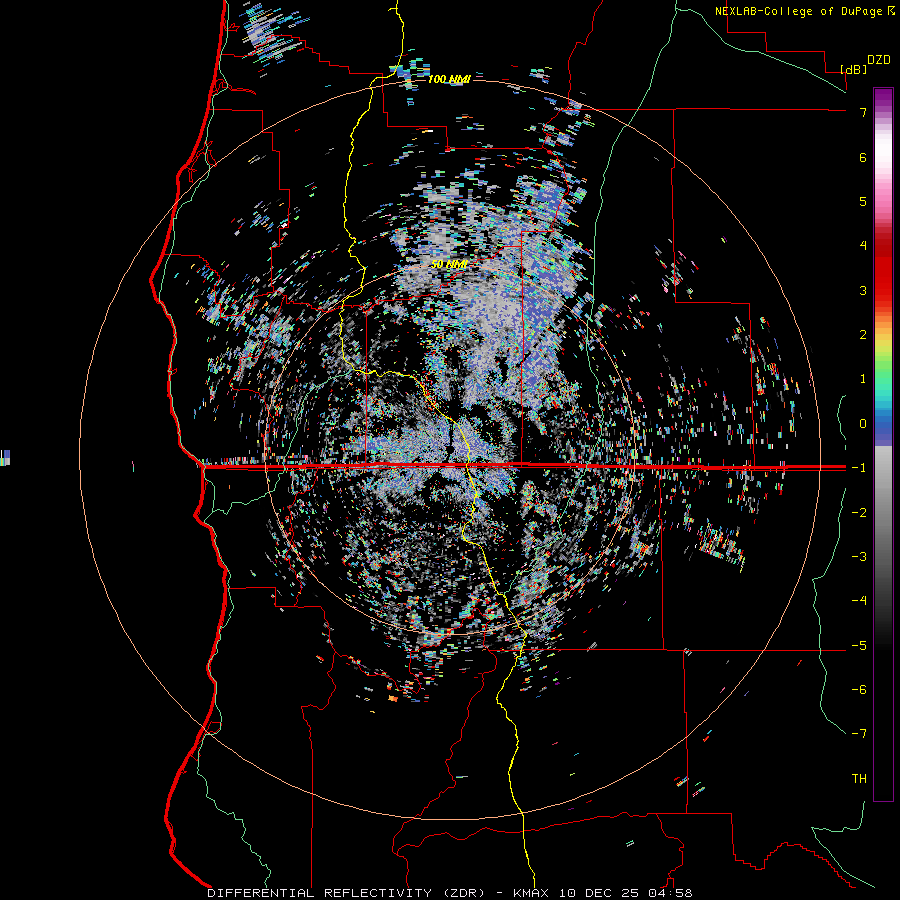Click the 0 value on color scale
The image size is (900, 900).
(863, 424)
